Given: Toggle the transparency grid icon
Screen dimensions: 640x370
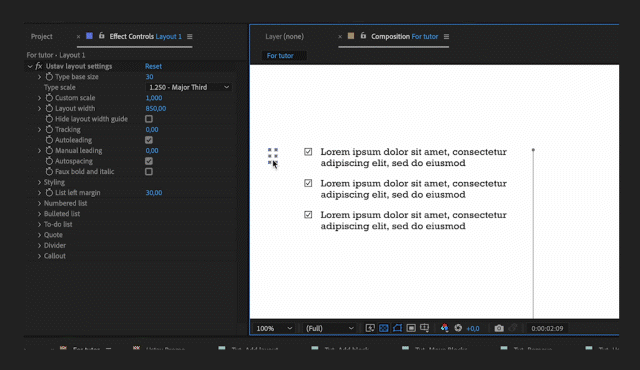Looking at the screenshot, I should [384, 328].
